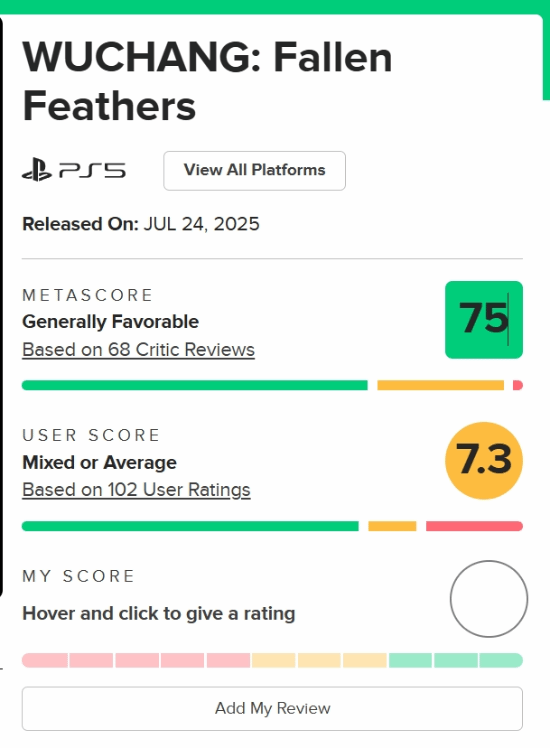Select the green positive critic reviews bar

click(195, 385)
